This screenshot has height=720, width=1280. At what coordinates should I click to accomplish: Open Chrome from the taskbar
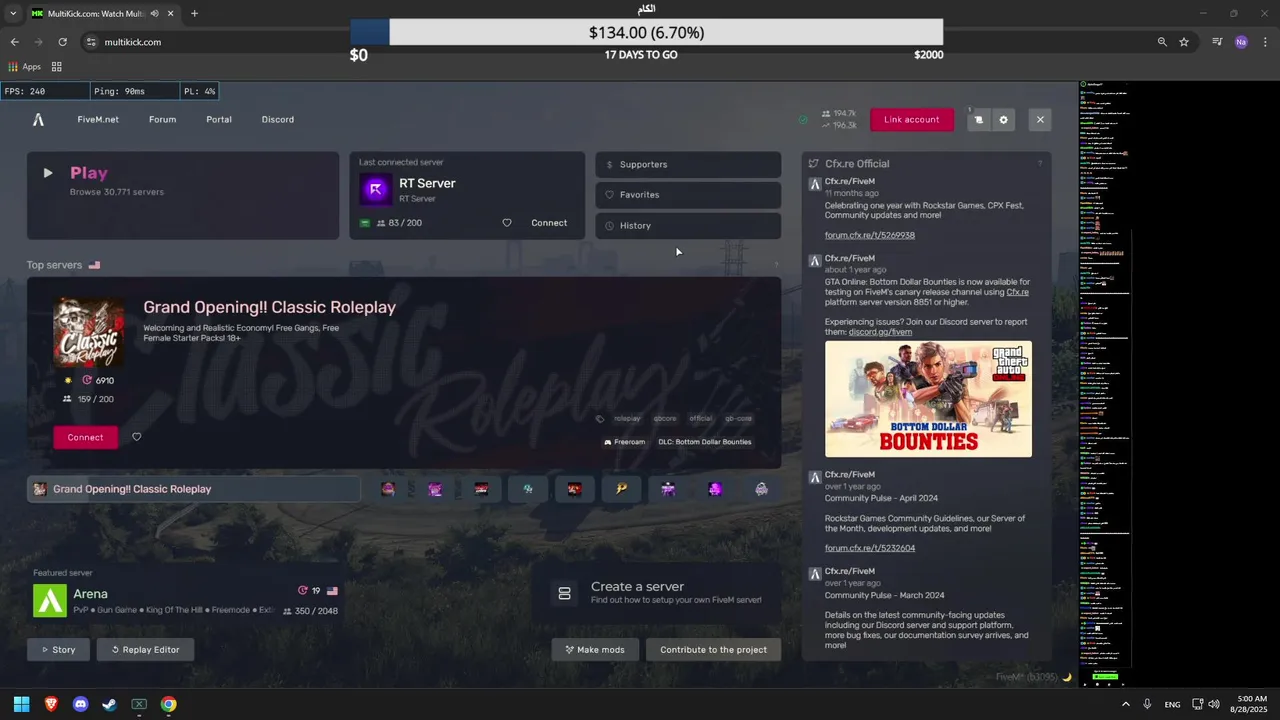(168, 704)
